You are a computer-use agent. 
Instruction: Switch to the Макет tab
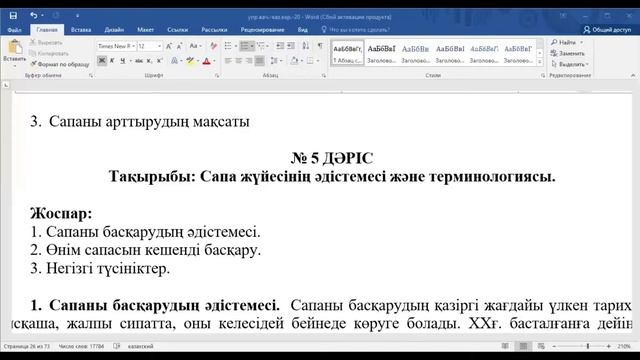[x=145, y=30]
